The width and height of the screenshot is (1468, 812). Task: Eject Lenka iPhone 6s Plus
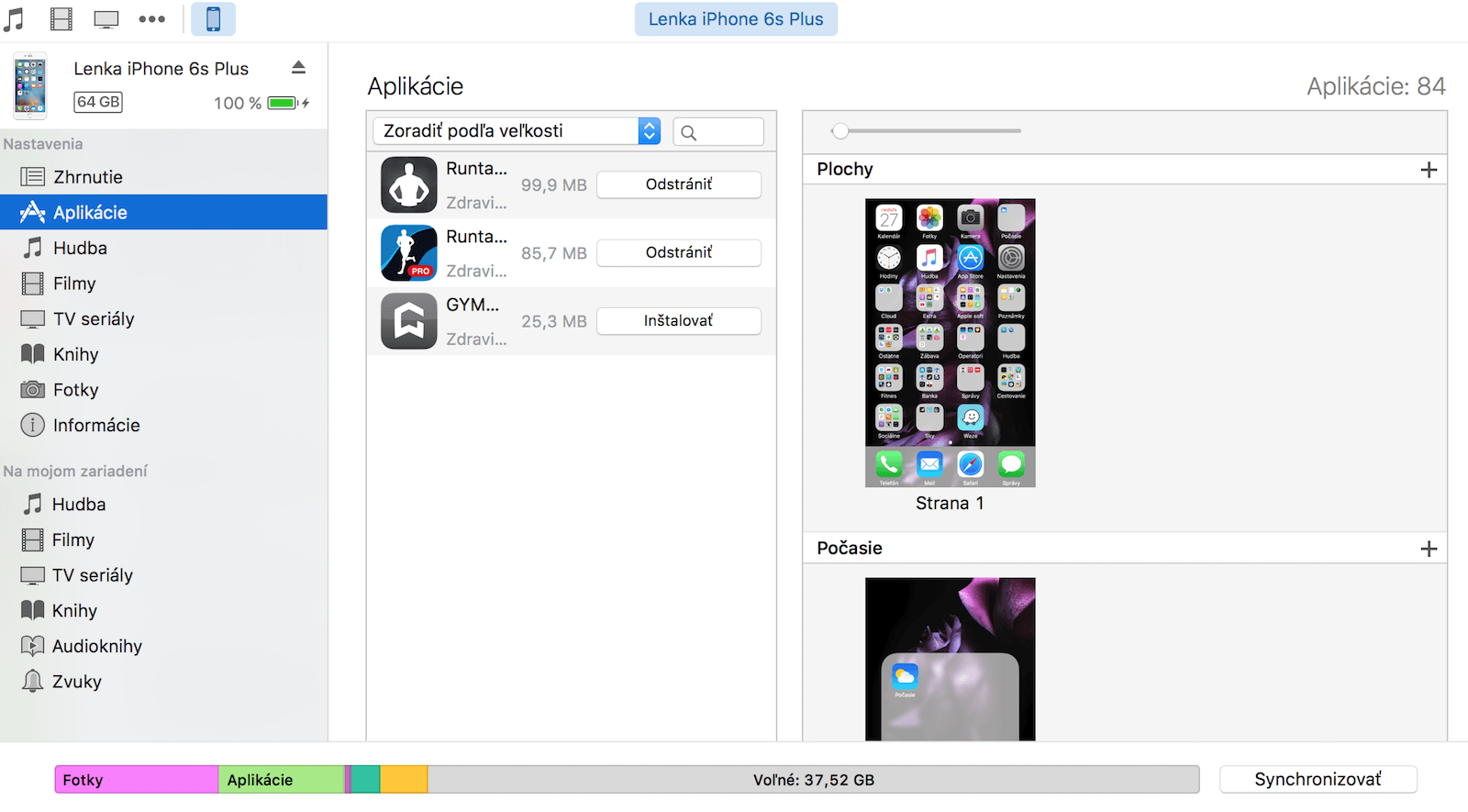click(x=298, y=67)
